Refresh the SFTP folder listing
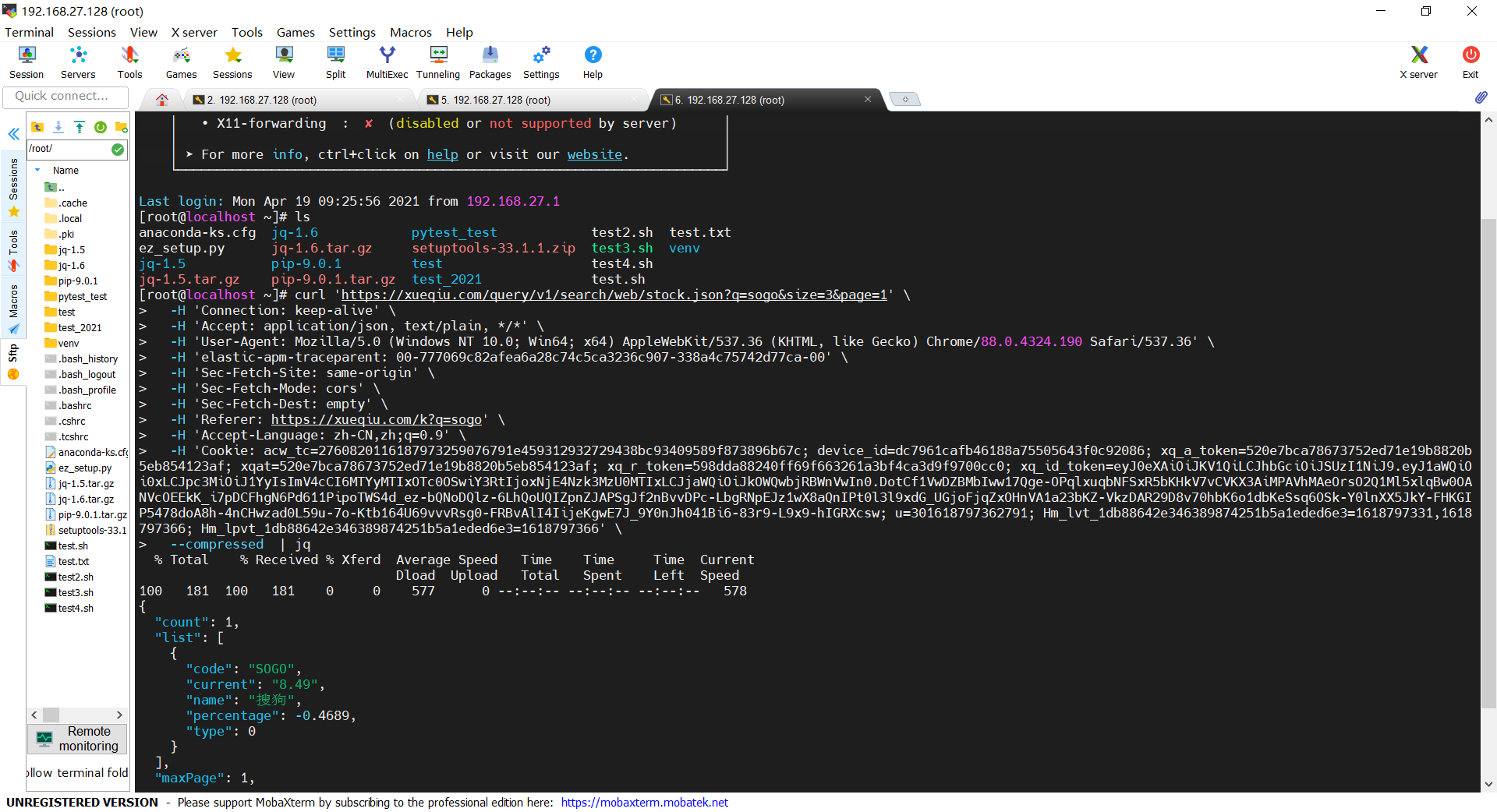 coord(101,127)
